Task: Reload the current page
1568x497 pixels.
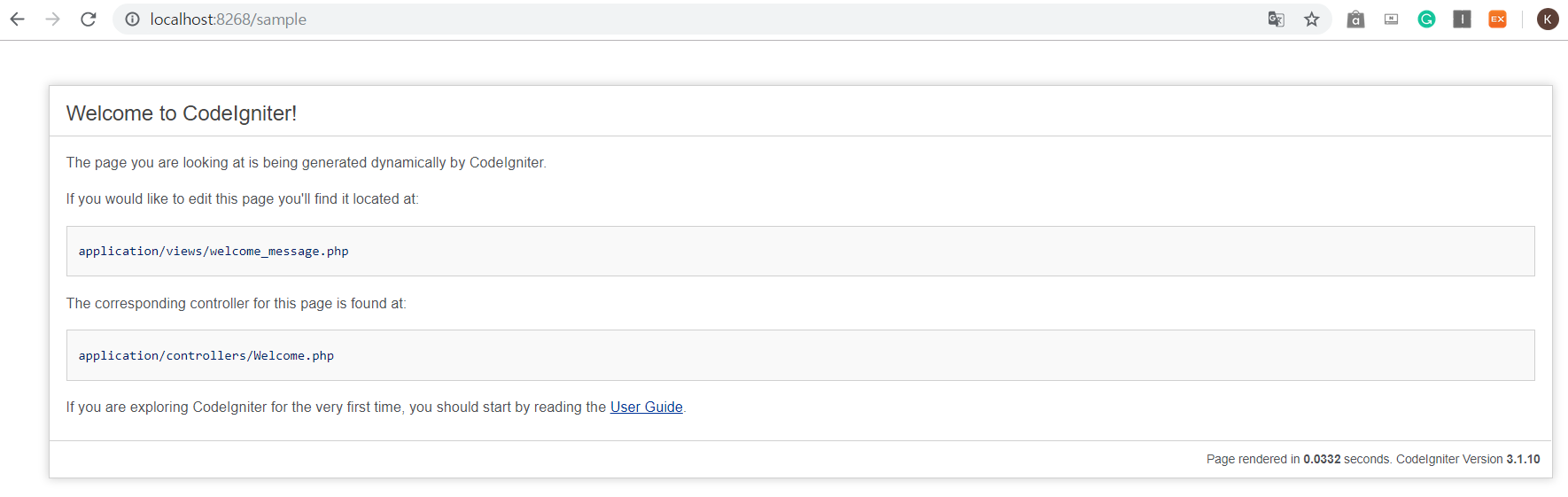Action: [89, 19]
